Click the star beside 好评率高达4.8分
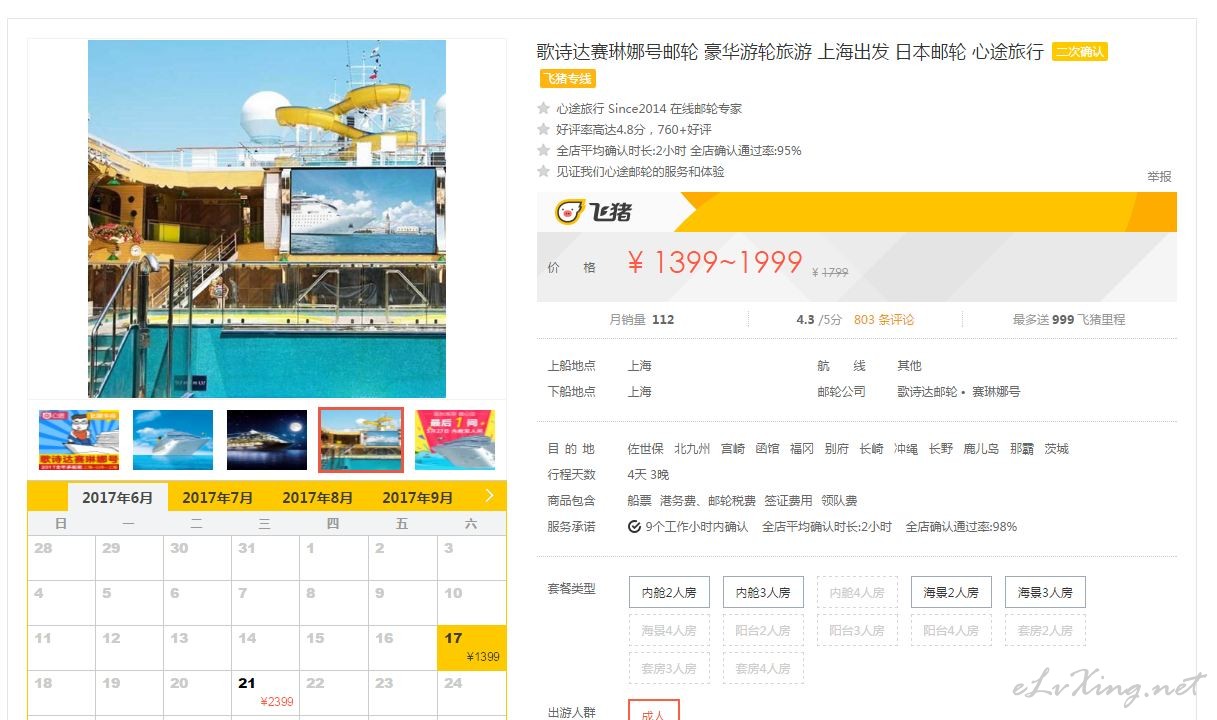Screen dimensions: 1217x720 pyautogui.click(x=544, y=130)
